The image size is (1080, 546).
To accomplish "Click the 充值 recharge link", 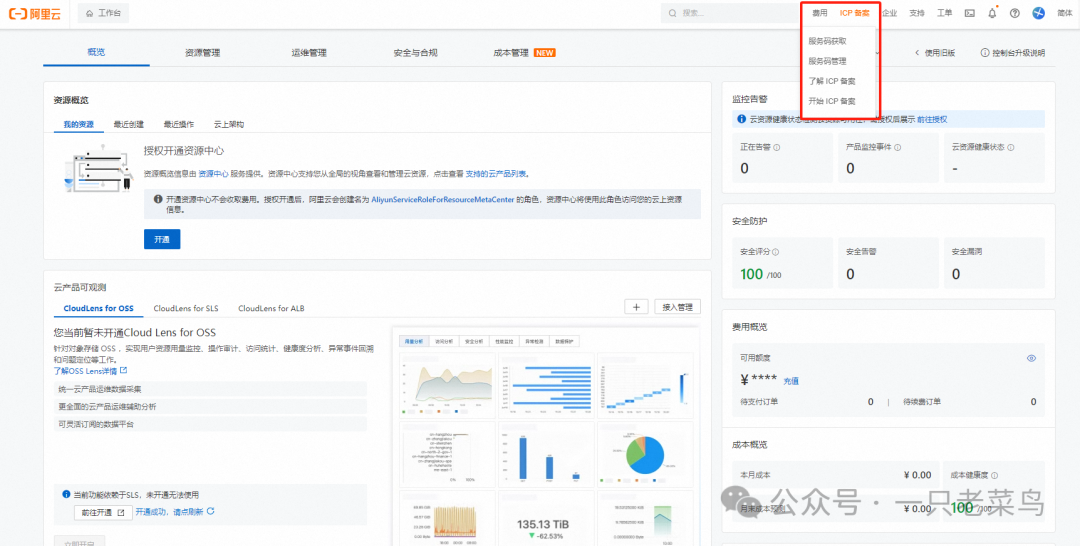I will coord(791,381).
